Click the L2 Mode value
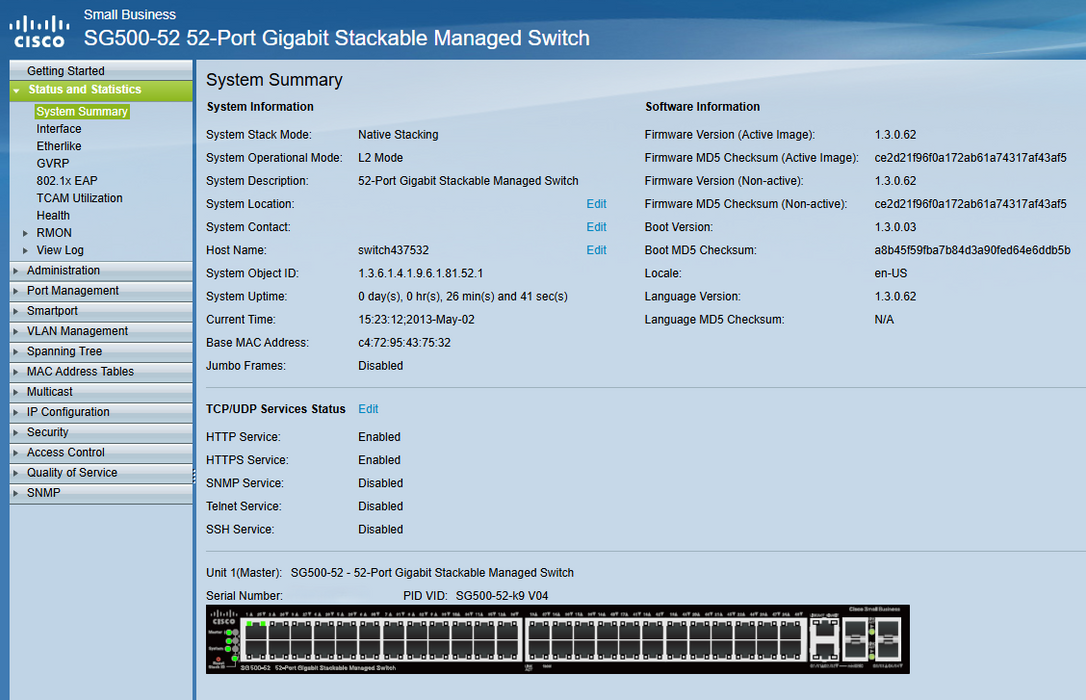The width and height of the screenshot is (1086, 700). click(380, 158)
